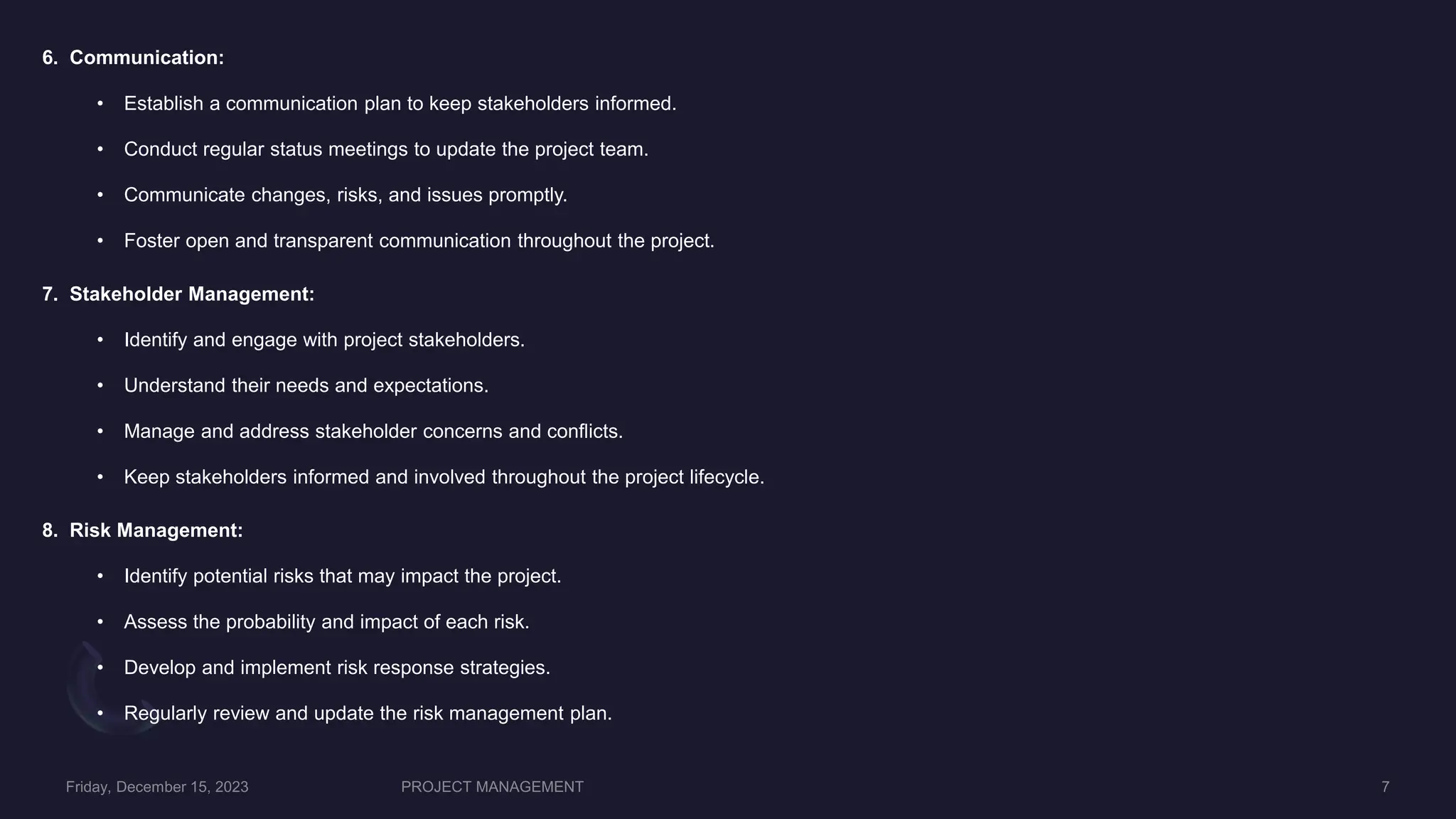
Task: Click the date footer Friday, December 15, 2023
Action: tap(157, 787)
